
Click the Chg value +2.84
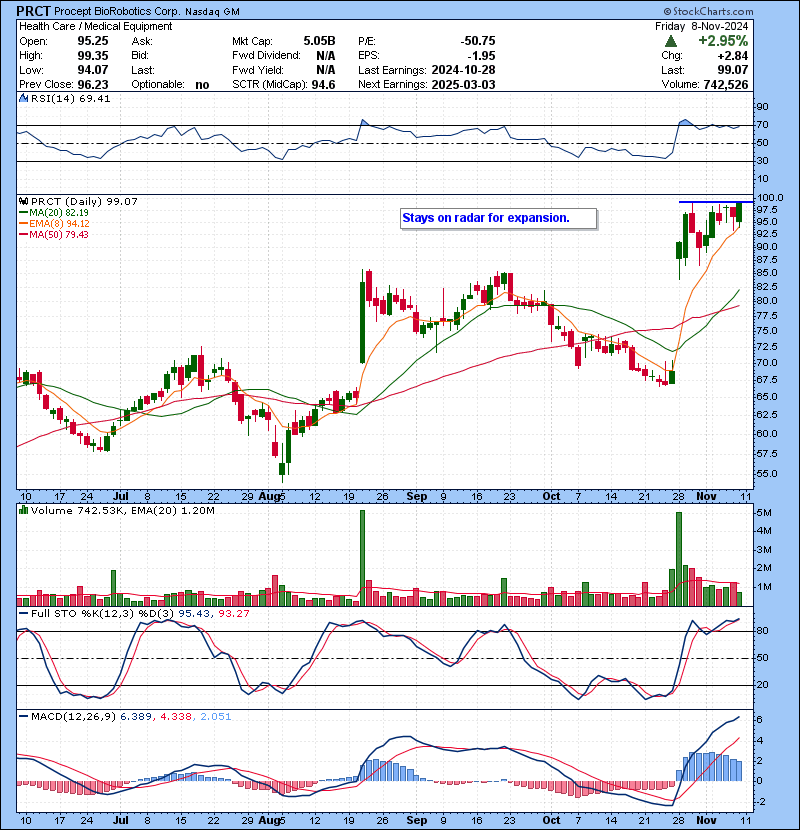click(x=733, y=56)
